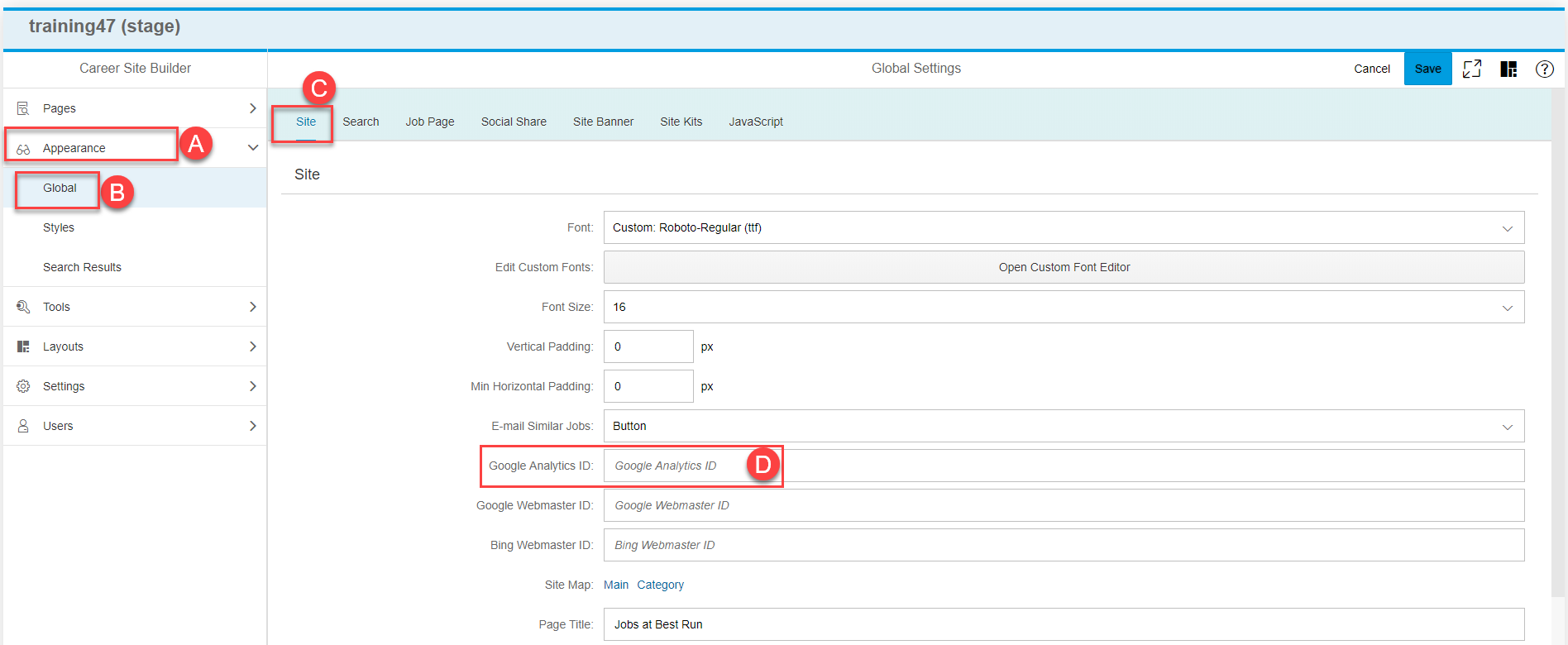The width and height of the screenshot is (1568, 645).
Task: Click the Tools magnifier icon
Action: coord(23,307)
